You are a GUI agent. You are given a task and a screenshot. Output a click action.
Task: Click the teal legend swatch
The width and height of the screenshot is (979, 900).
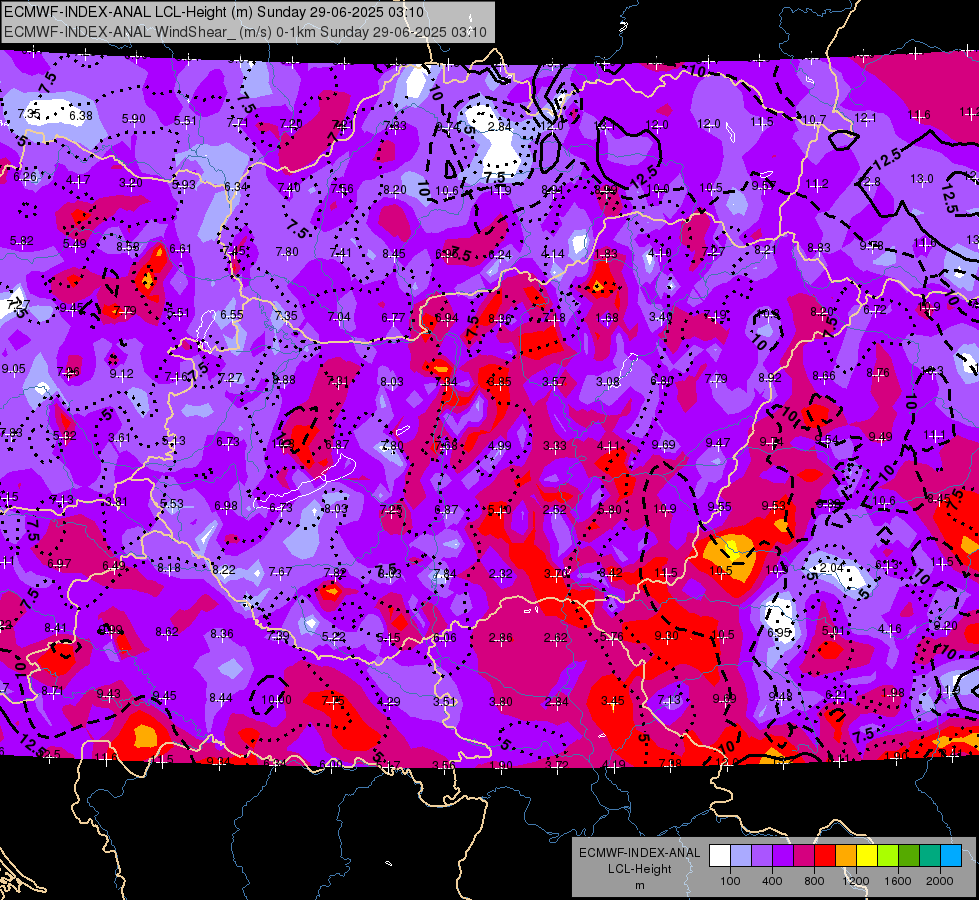930,856
